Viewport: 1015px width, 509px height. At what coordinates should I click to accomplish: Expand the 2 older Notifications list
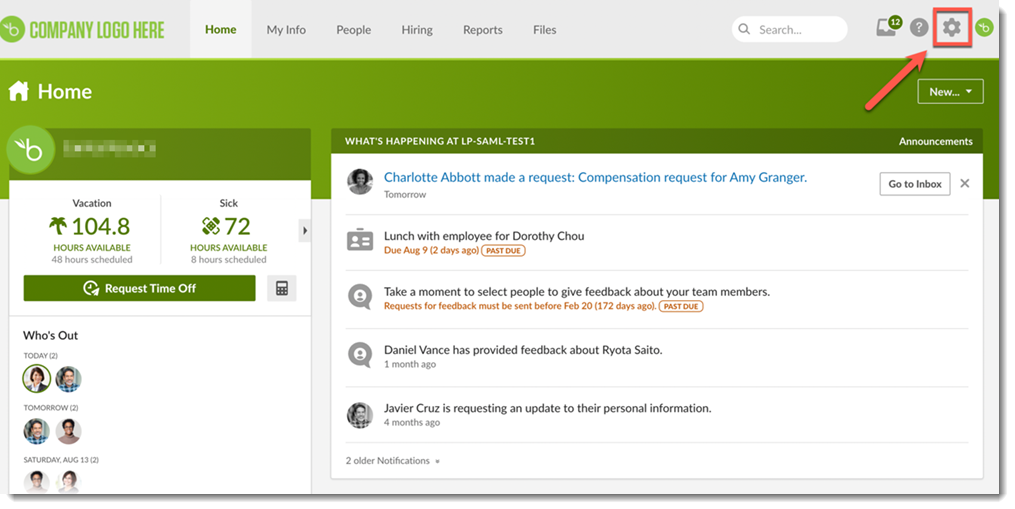click(x=393, y=461)
